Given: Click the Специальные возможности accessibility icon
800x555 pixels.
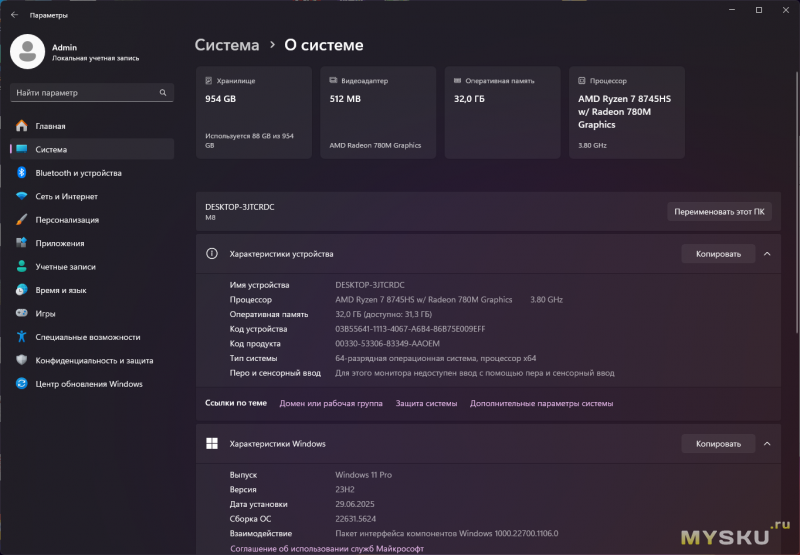Looking at the screenshot, I should click(x=21, y=336).
